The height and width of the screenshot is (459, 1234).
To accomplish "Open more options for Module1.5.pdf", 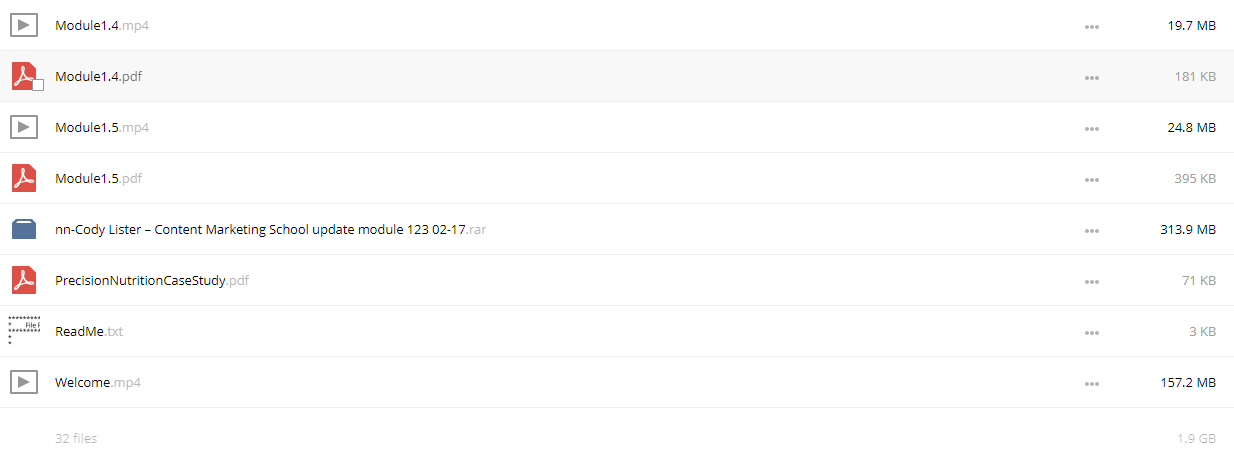I will point(1092,179).
